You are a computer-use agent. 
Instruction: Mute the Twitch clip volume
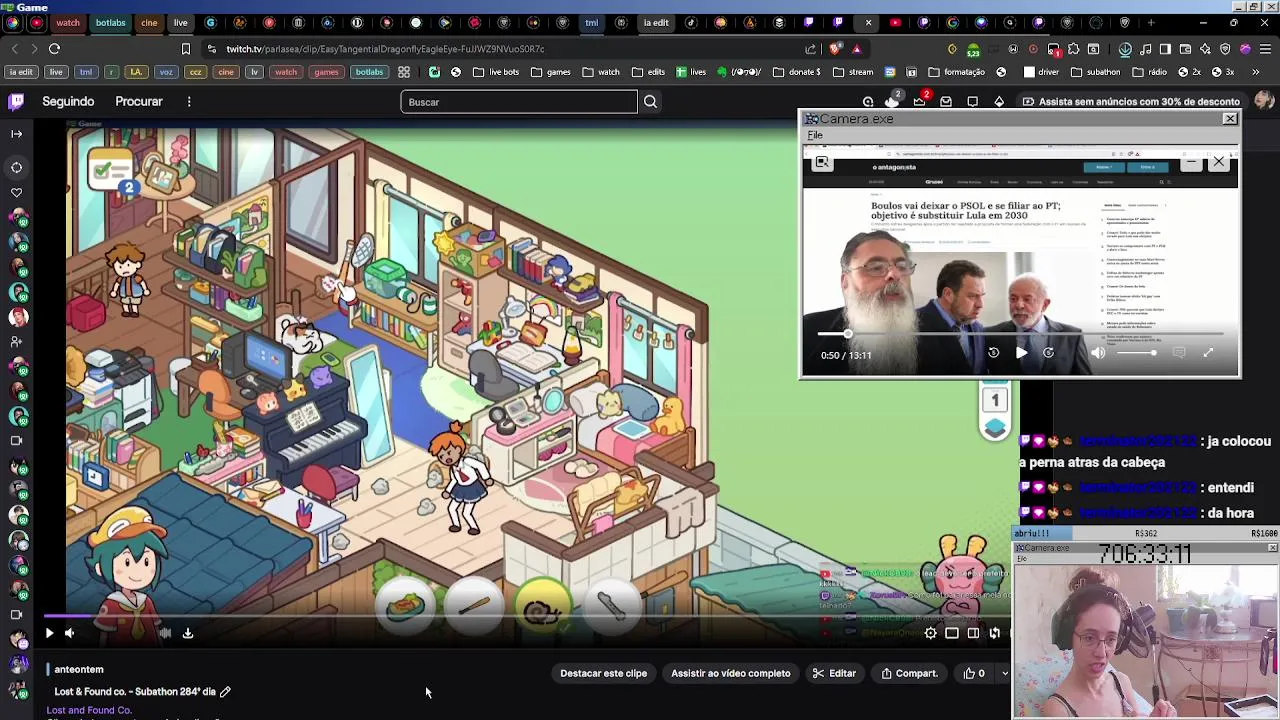click(x=70, y=633)
